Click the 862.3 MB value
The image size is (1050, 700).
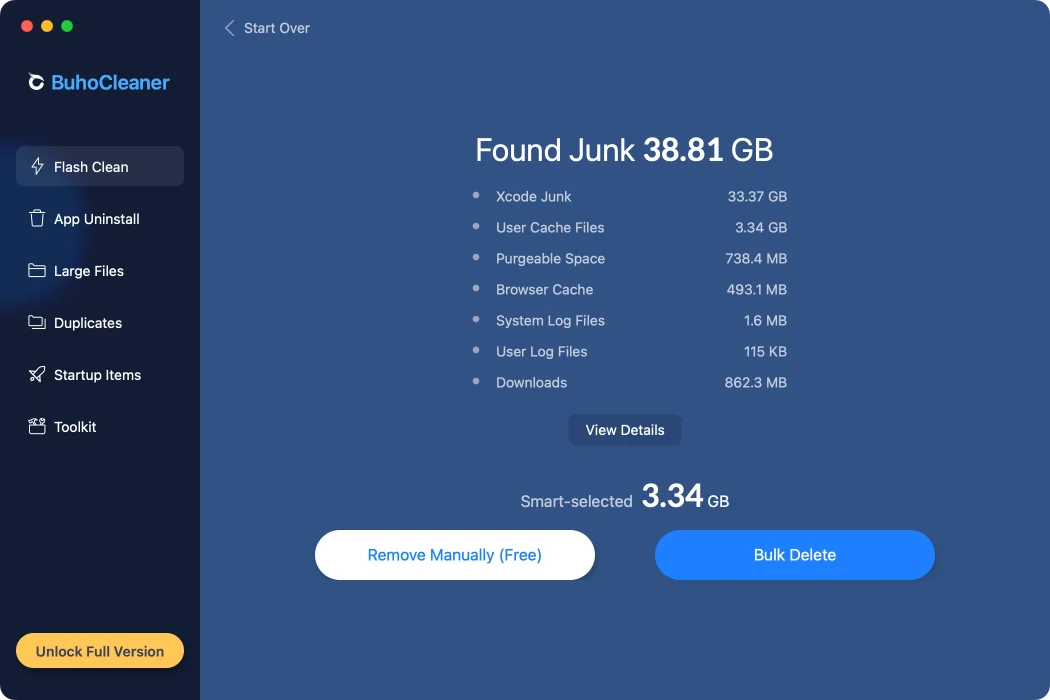pos(755,382)
